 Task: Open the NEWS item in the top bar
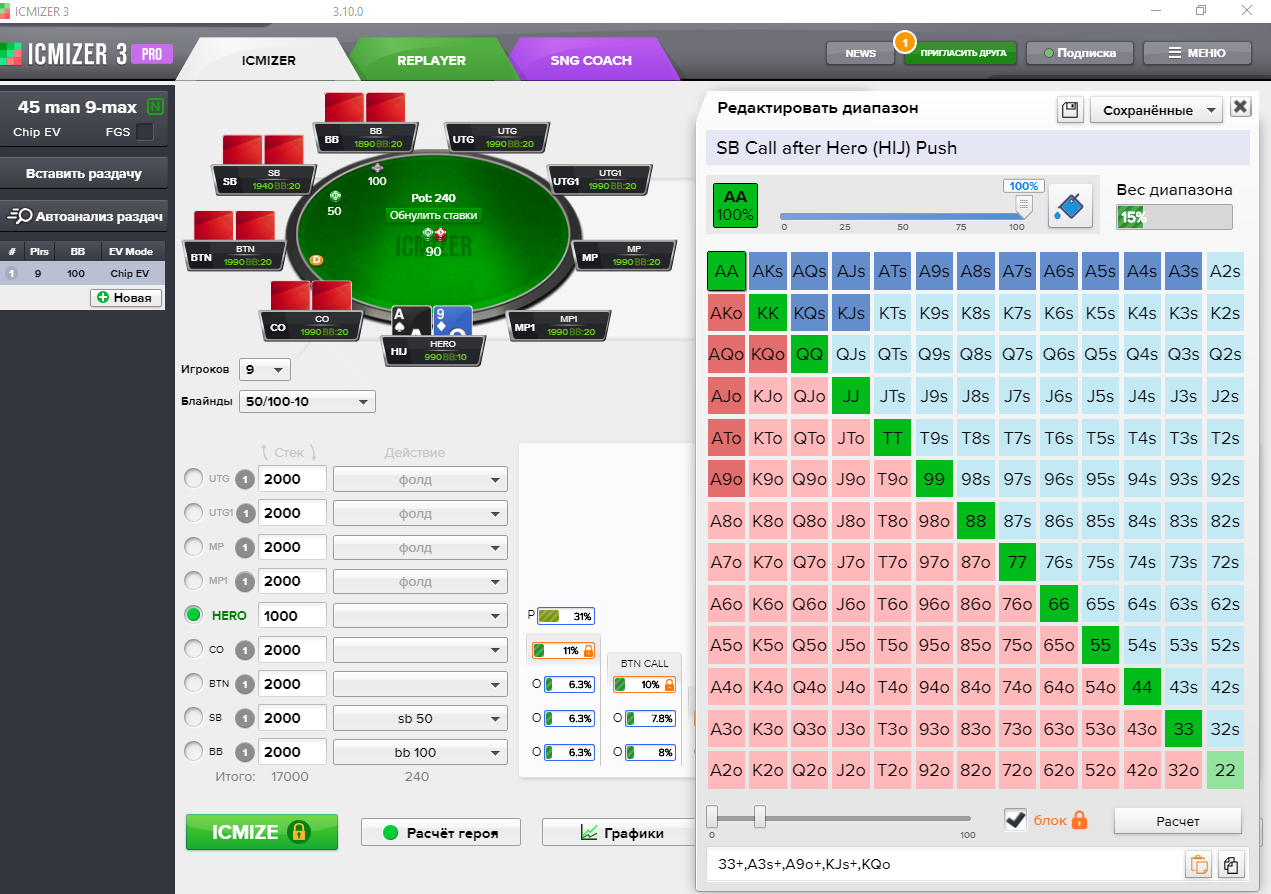(860, 53)
